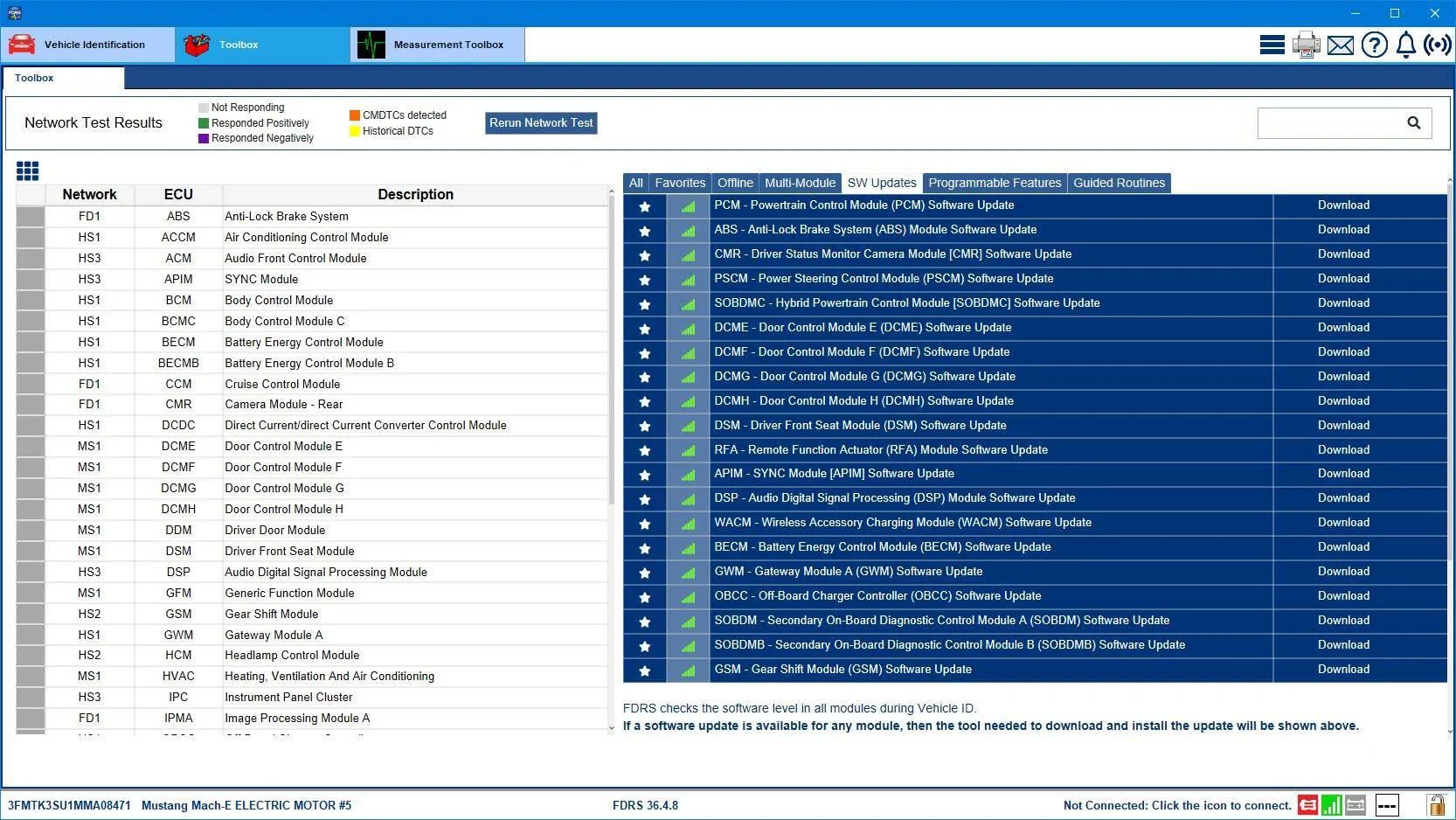Switch to Vehicle Identification tab
This screenshot has width=1456, height=820.
[x=88, y=45]
